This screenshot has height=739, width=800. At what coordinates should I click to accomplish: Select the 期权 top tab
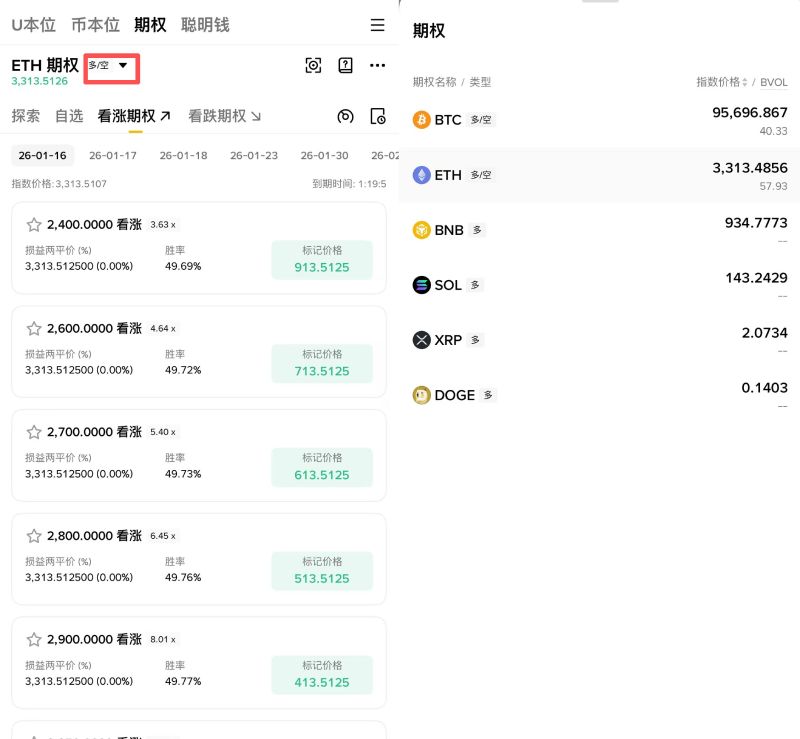(x=150, y=24)
